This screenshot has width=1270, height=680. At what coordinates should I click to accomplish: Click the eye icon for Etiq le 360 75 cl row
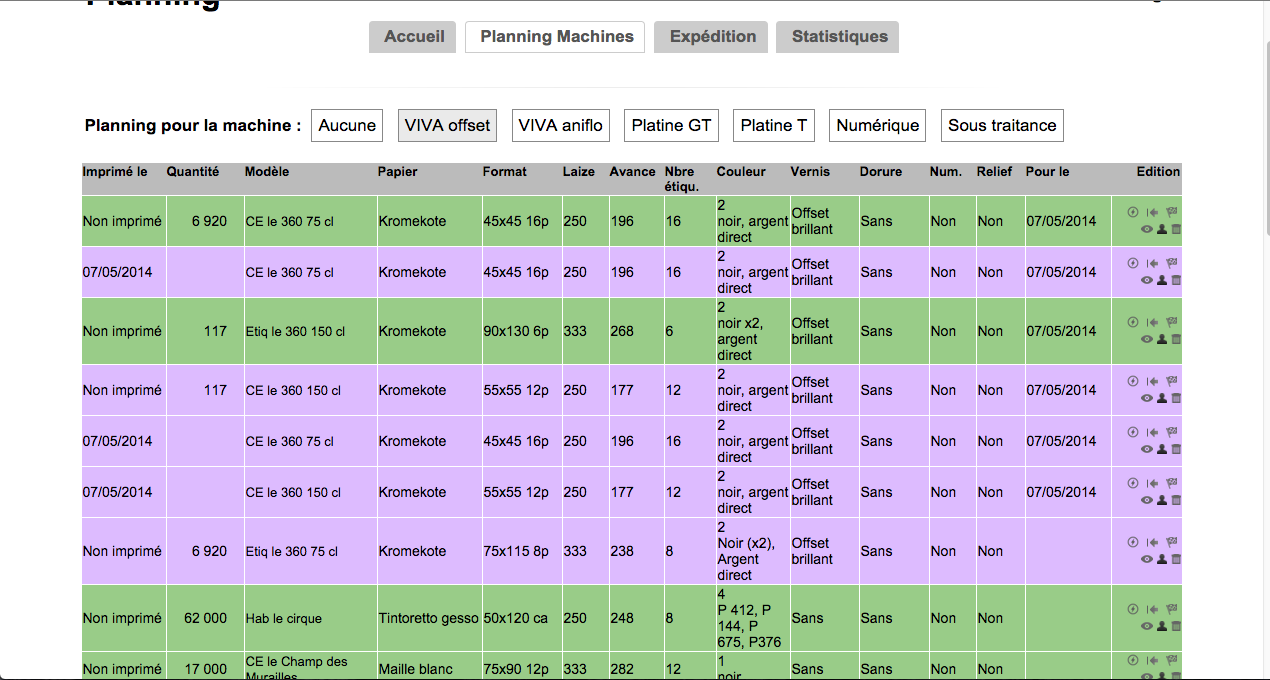1146,559
